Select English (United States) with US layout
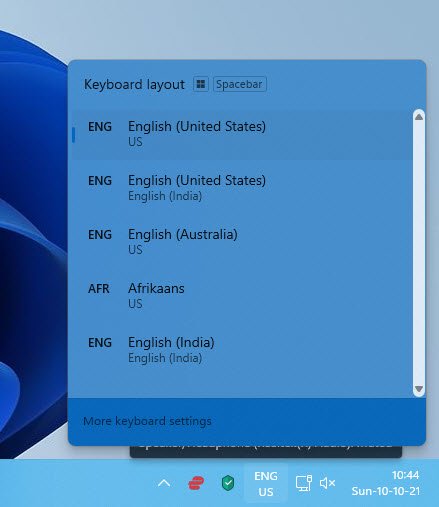The width and height of the screenshot is (439, 507). click(x=242, y=135)
